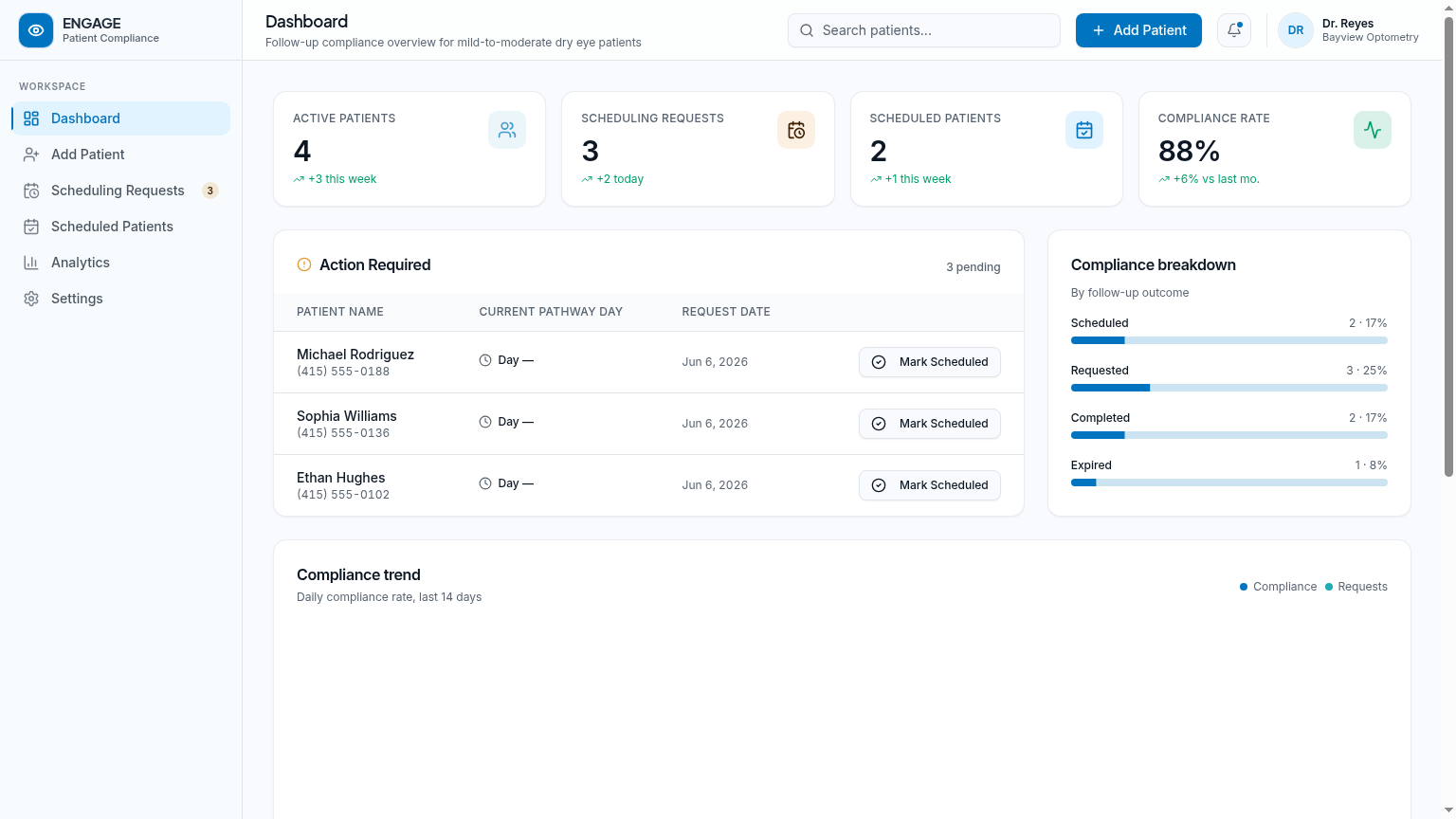Click the +2 today trend text
This screenshot has width=1456, height=819.
coord(620,179)
